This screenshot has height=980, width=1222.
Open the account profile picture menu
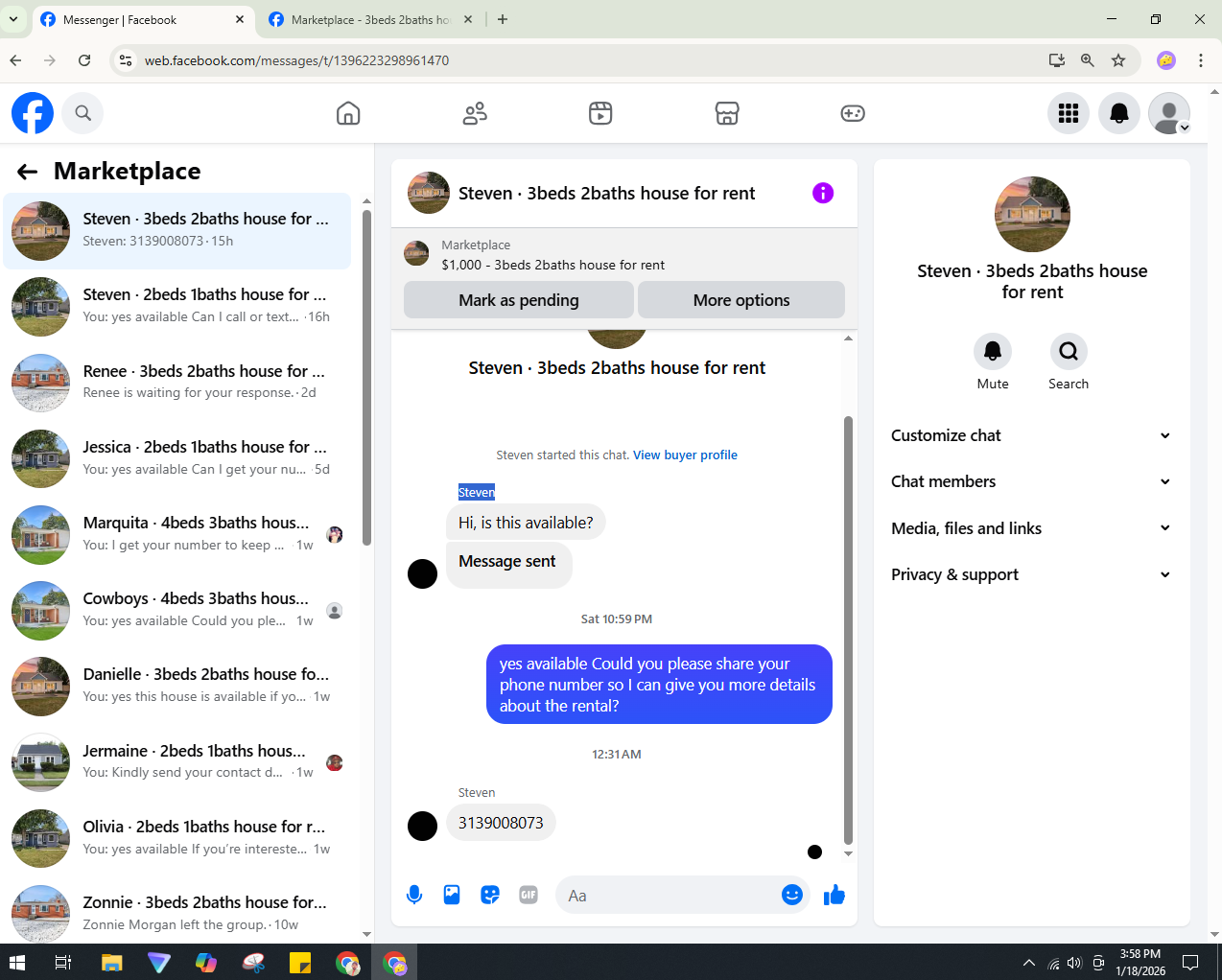1169,113
